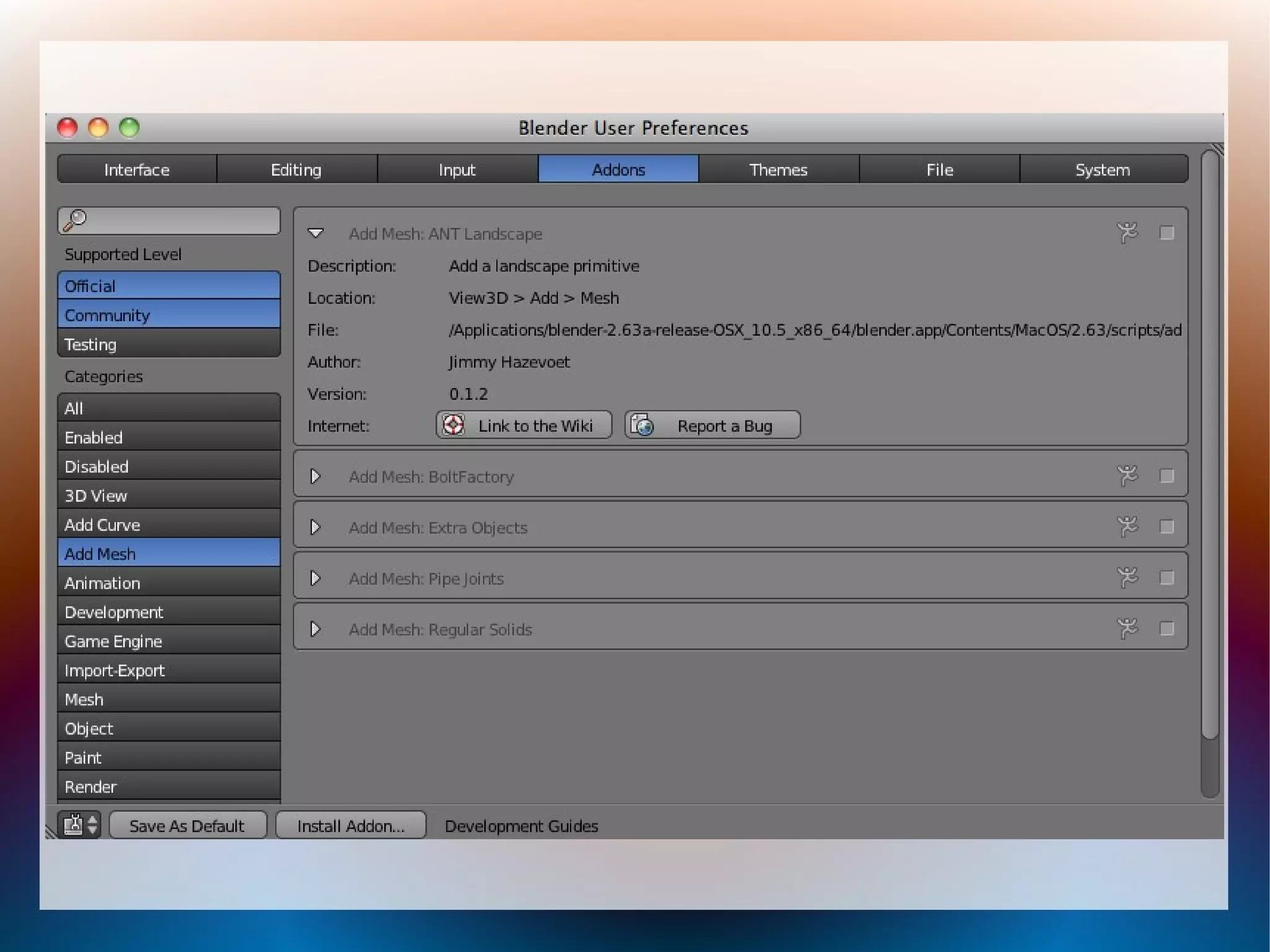The image size is (1270, 952).
Task: Select the All category
Action: pos(169,407)
